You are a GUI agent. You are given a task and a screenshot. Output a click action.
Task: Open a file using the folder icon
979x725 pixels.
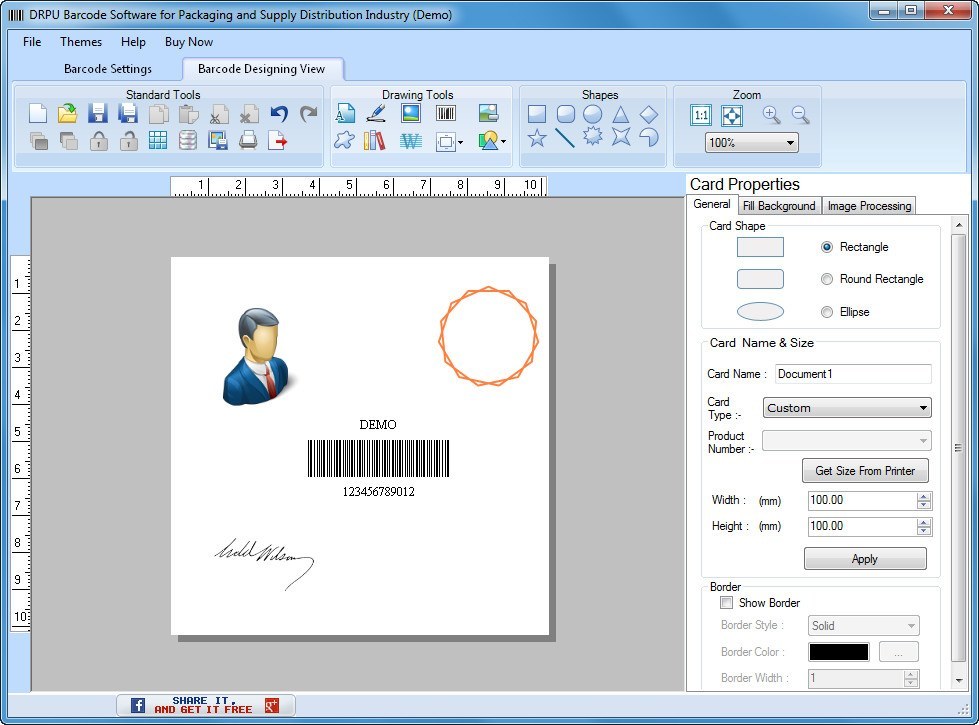(67, 114)
